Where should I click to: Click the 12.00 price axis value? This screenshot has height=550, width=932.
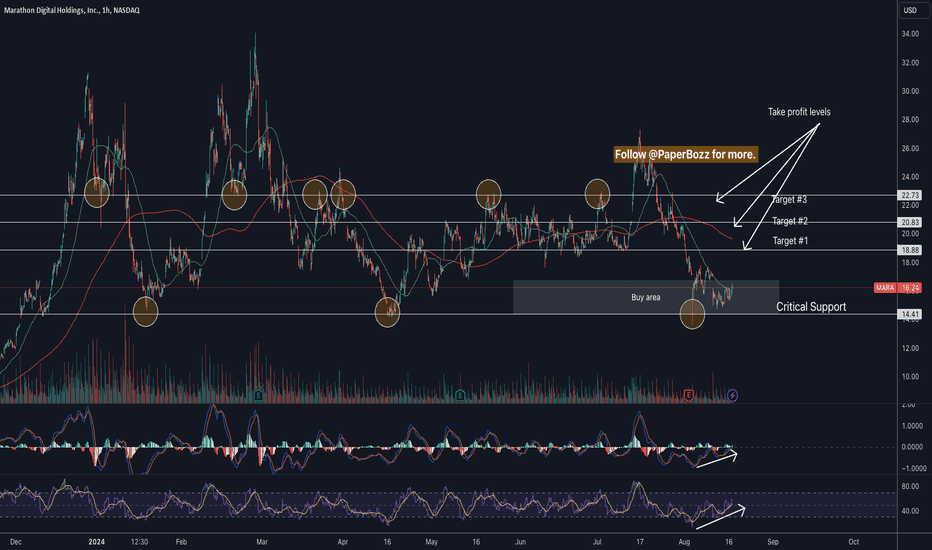[910, 348]
